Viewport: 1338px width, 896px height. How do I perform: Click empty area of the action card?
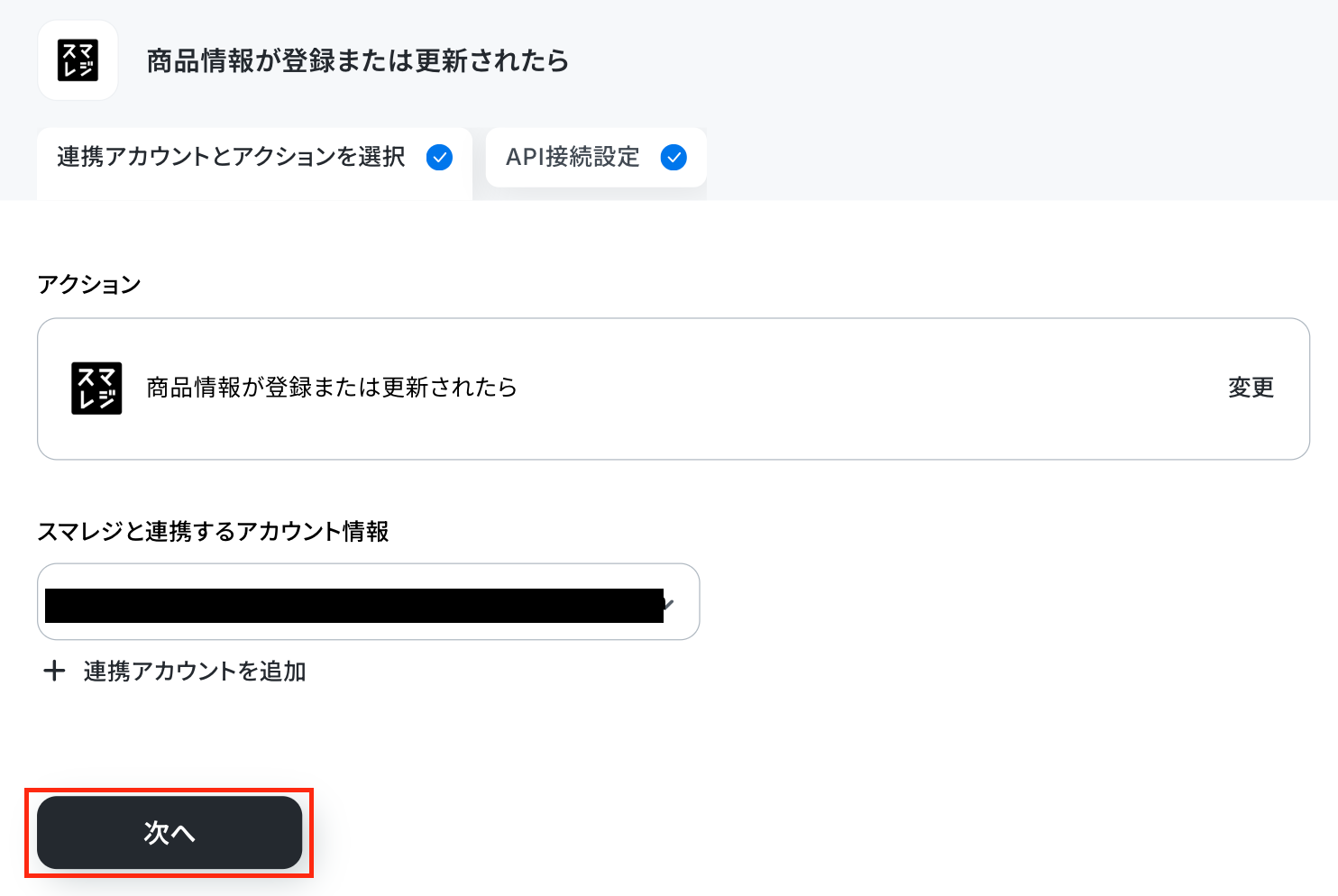click(x=866, y=389)
